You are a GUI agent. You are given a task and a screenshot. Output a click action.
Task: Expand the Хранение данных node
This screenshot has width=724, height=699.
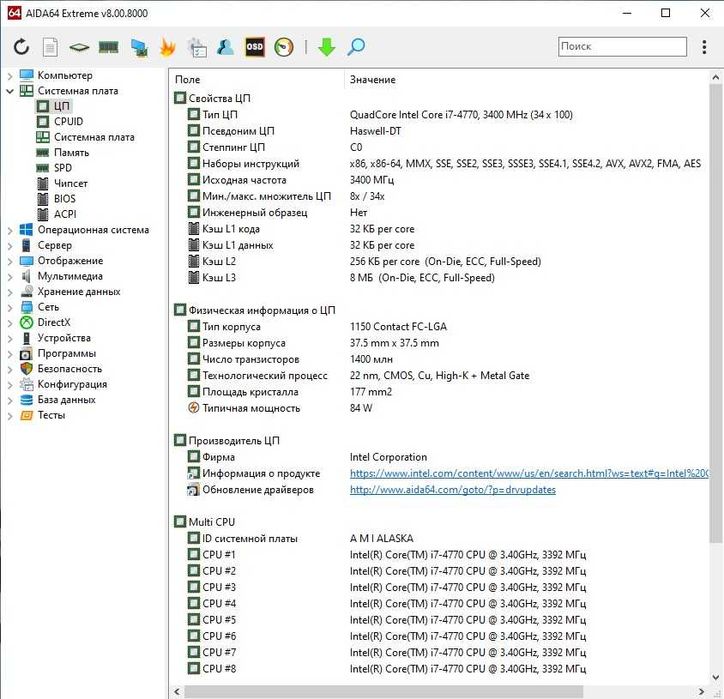coord(10,292)
